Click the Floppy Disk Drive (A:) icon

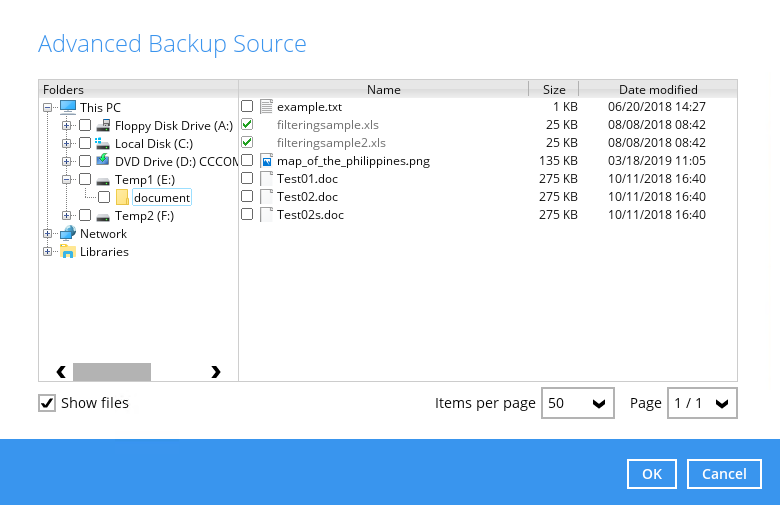[x=103, y=125]
